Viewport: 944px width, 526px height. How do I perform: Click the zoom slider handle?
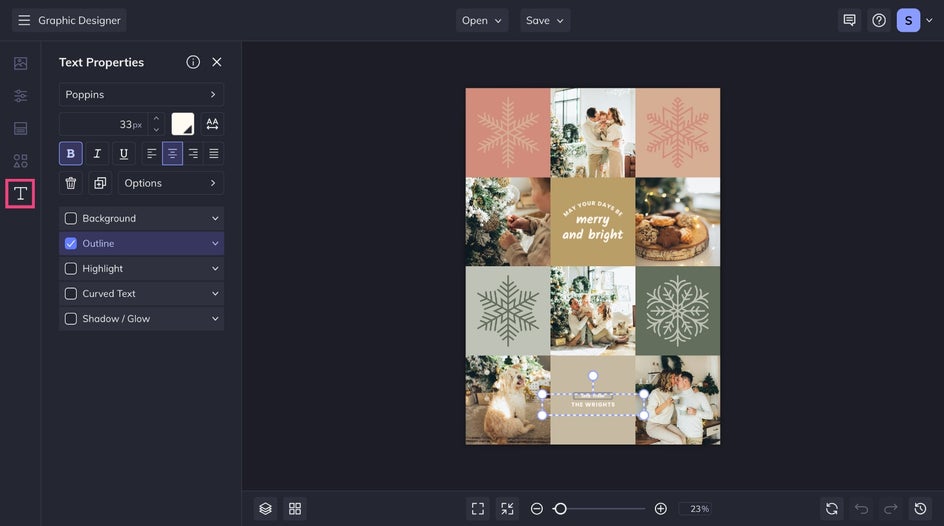[560, 509]
